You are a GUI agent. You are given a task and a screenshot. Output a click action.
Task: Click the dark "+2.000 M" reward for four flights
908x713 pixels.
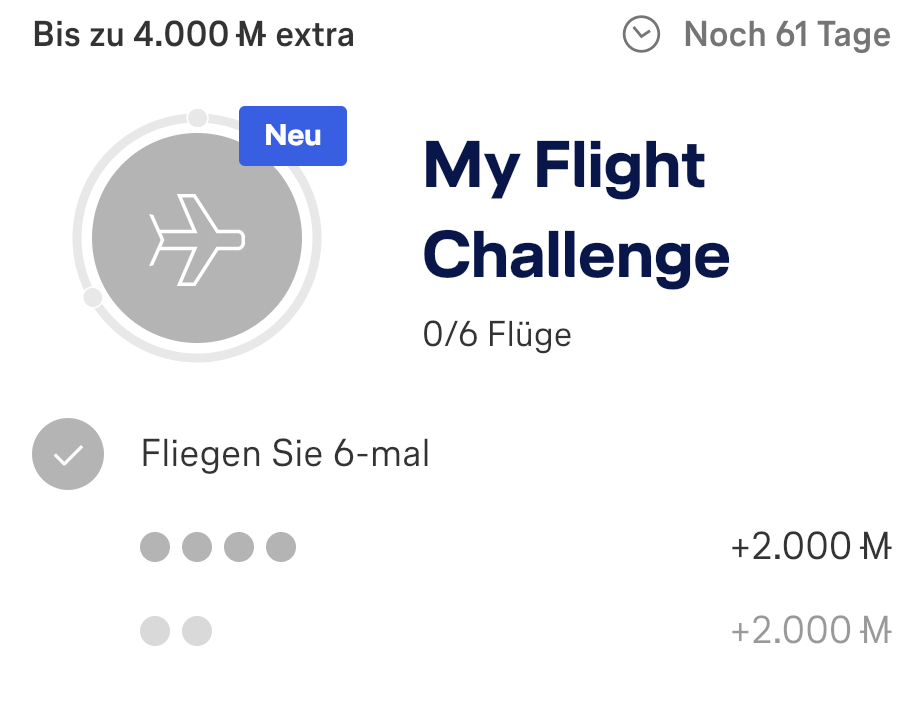pos(810,547)
